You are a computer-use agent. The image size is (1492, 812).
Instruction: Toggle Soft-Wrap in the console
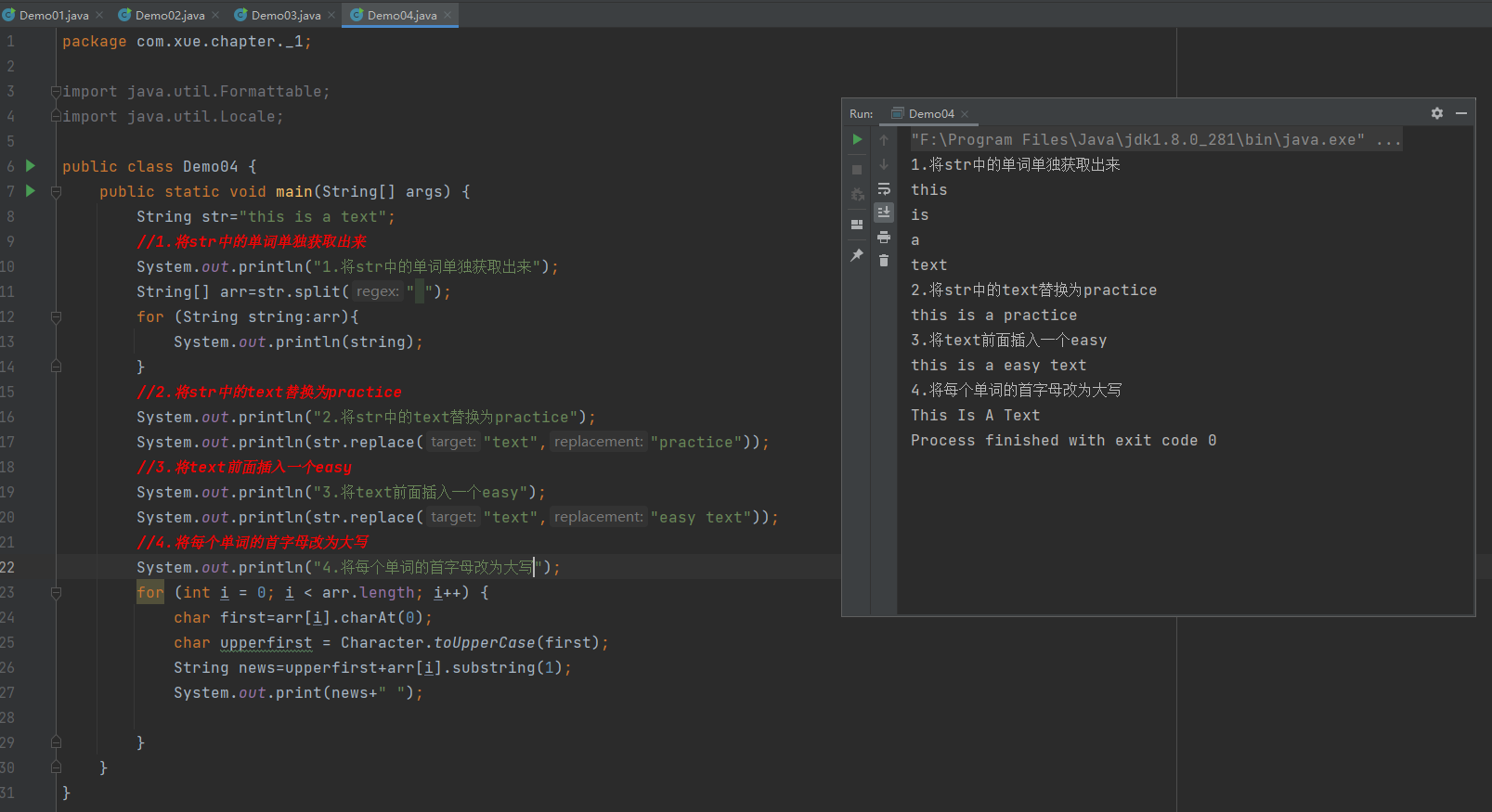pyautogui.click(x=884, y=188)
